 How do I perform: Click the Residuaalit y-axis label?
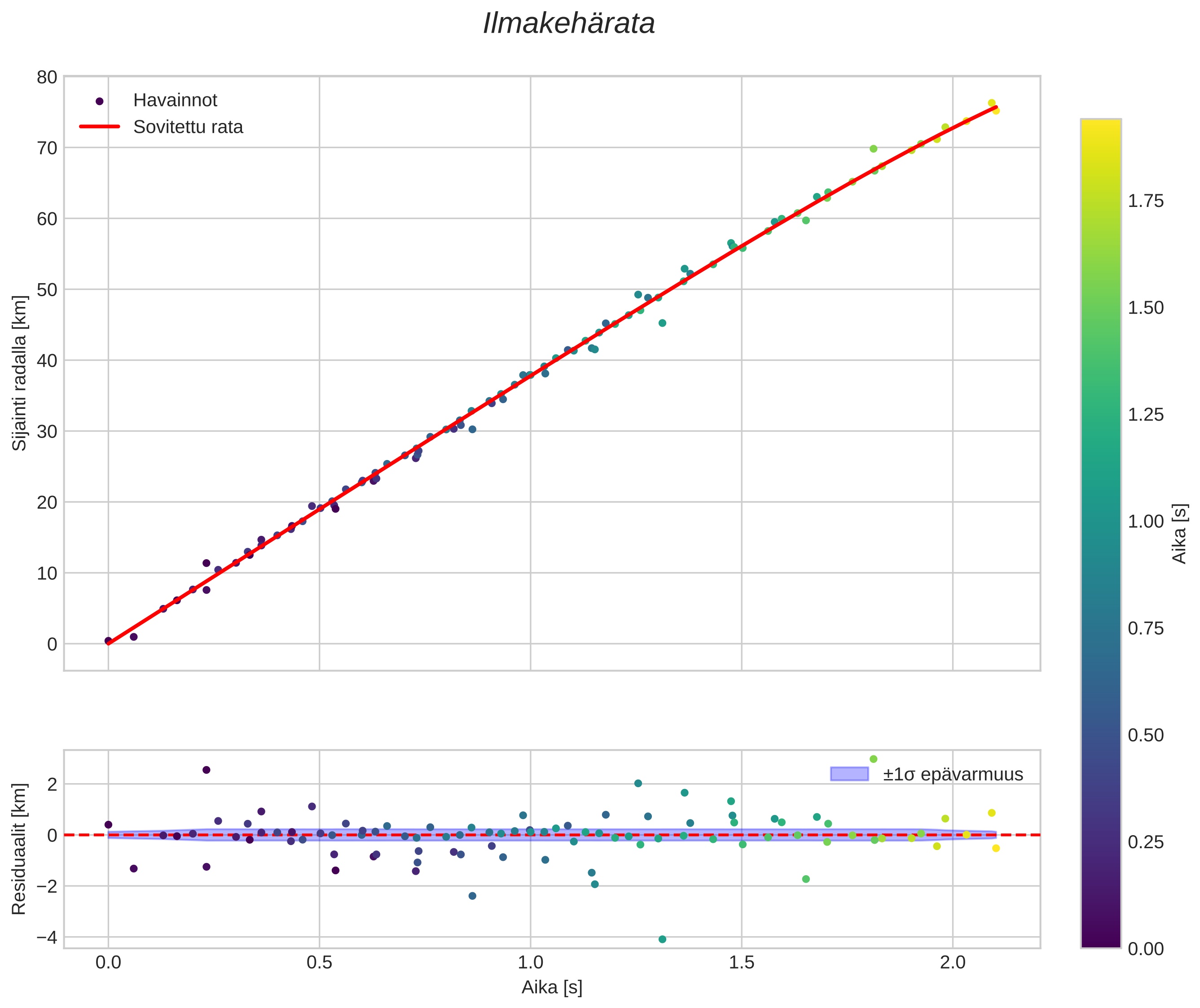pyautogui.click(x=19, y=849)
